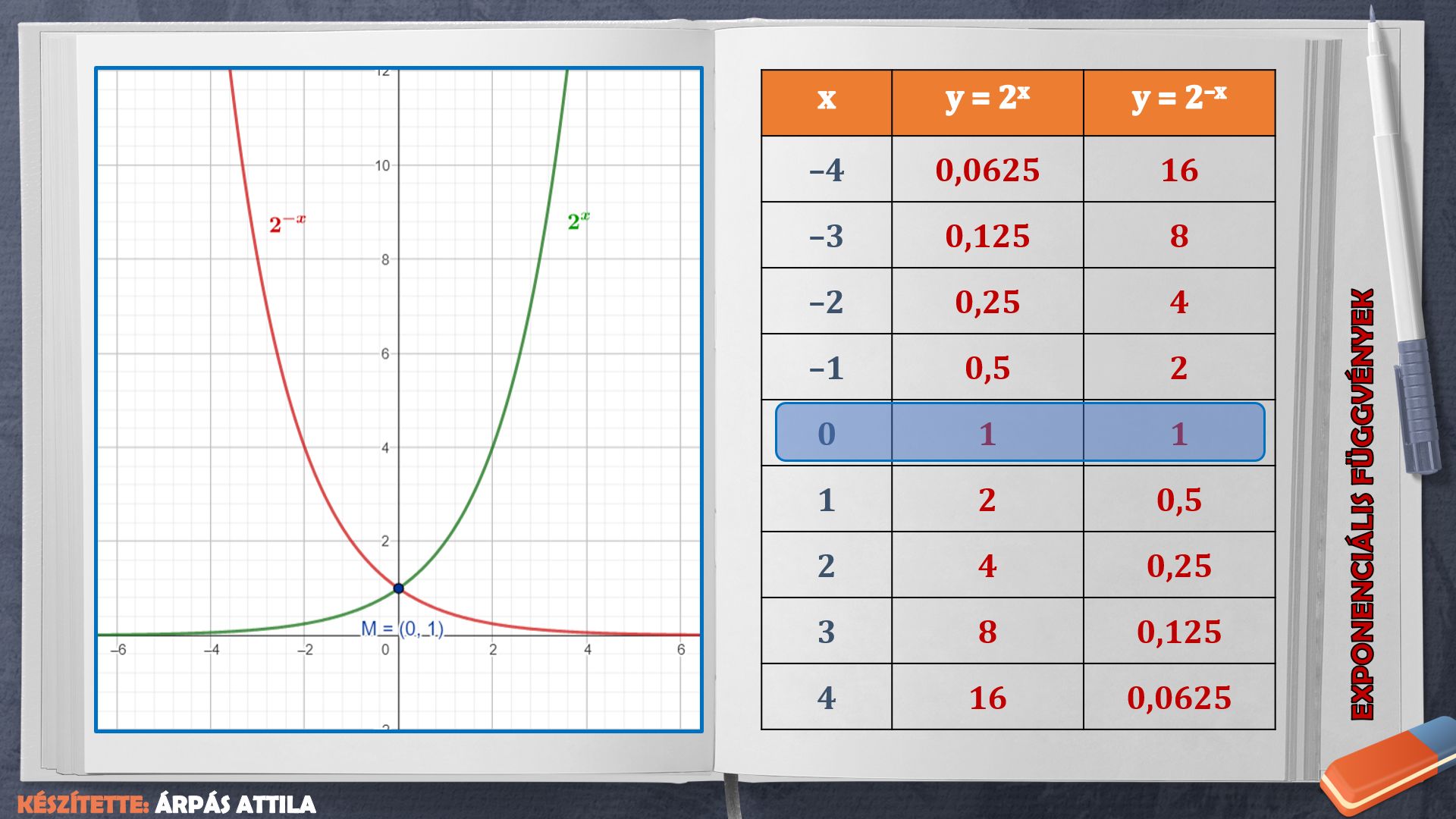Click the 0,0625 cell in the last row
The image size is (1456, 819).
coord(1178,698)
